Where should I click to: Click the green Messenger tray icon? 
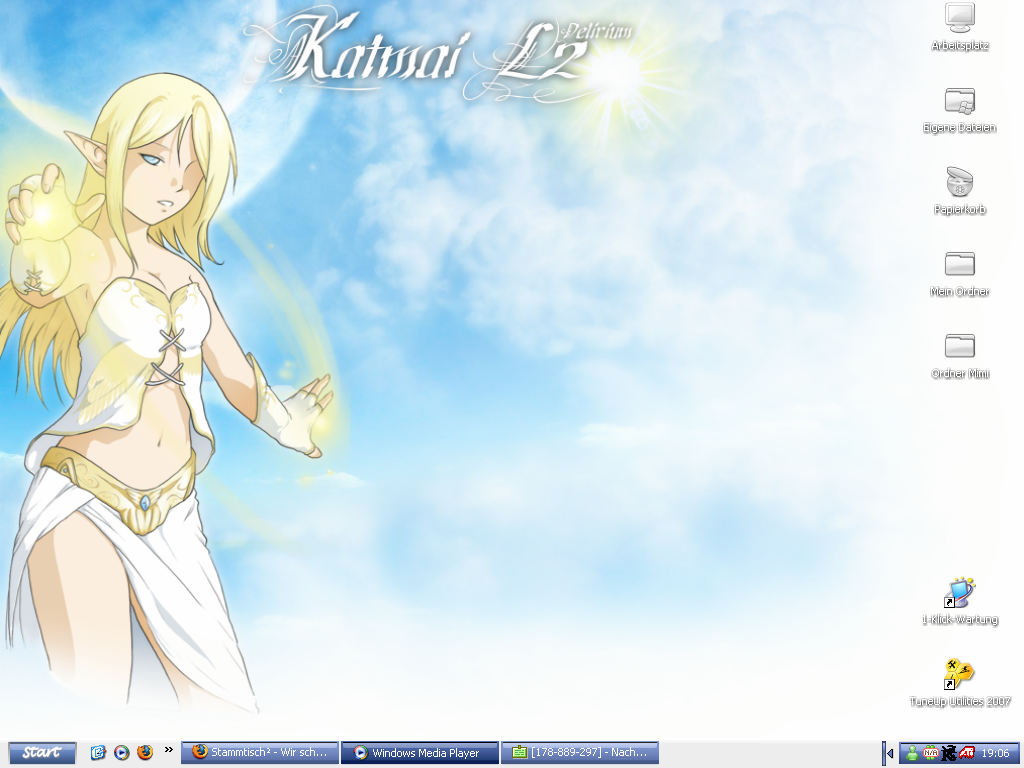coord(912,753)
